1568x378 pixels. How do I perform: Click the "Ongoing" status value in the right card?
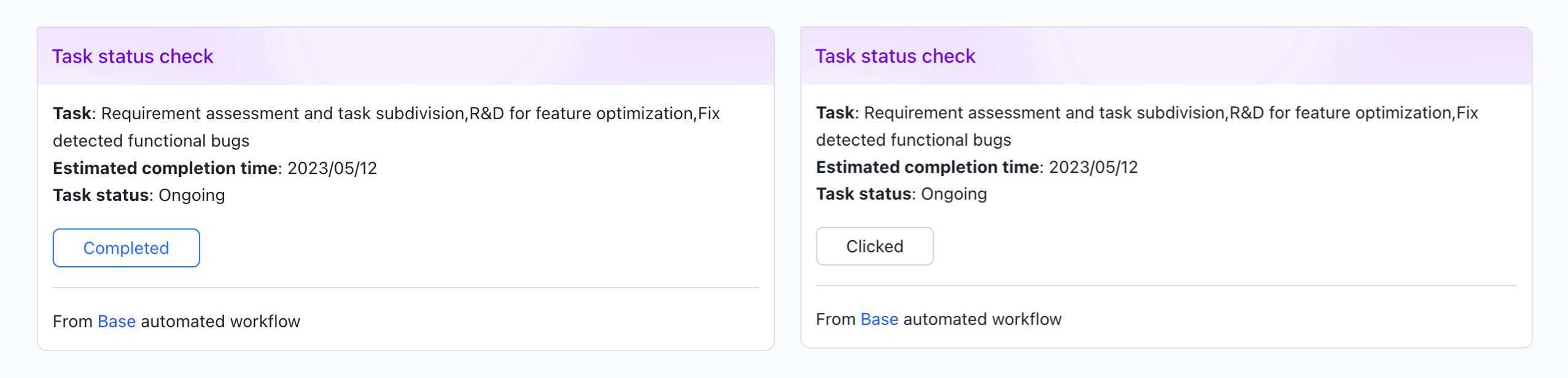pyautogui.click(x=953, y=194)
